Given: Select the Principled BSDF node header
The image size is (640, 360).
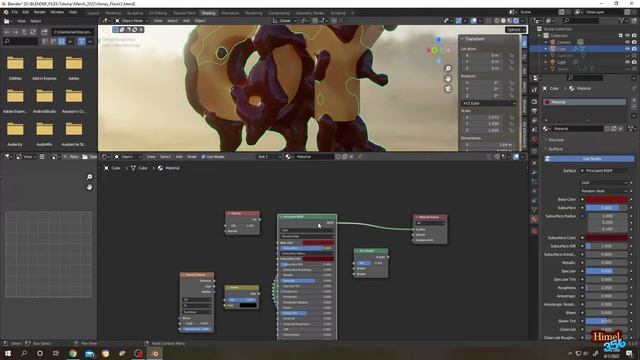Looking at the screenshot, I should pyautogui.click(x=307, y=217).
